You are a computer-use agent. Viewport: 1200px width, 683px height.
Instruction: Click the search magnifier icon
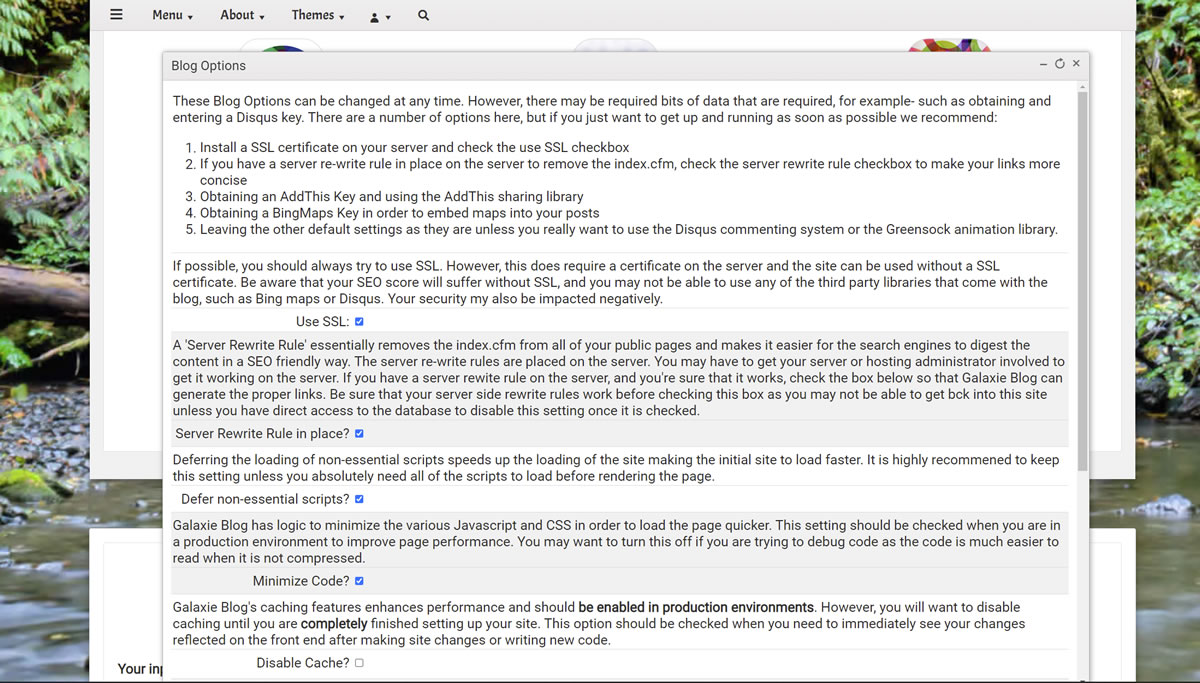423,15
